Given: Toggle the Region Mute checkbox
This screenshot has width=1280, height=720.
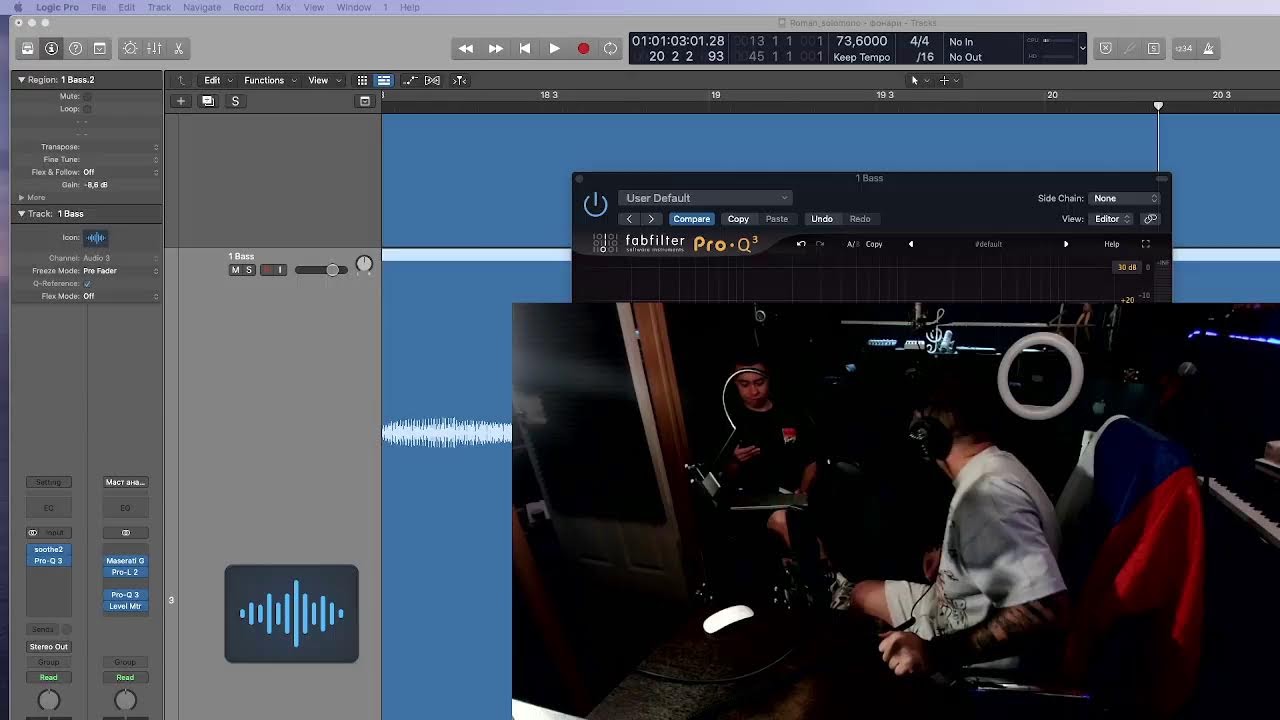Looking at the screenshot, I should [x=87, y=96].
